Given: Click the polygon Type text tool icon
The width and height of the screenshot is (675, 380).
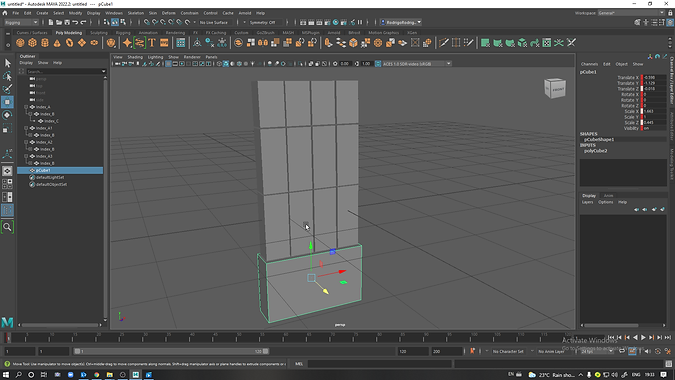Looking at the screenshot, I should (152, 43).
